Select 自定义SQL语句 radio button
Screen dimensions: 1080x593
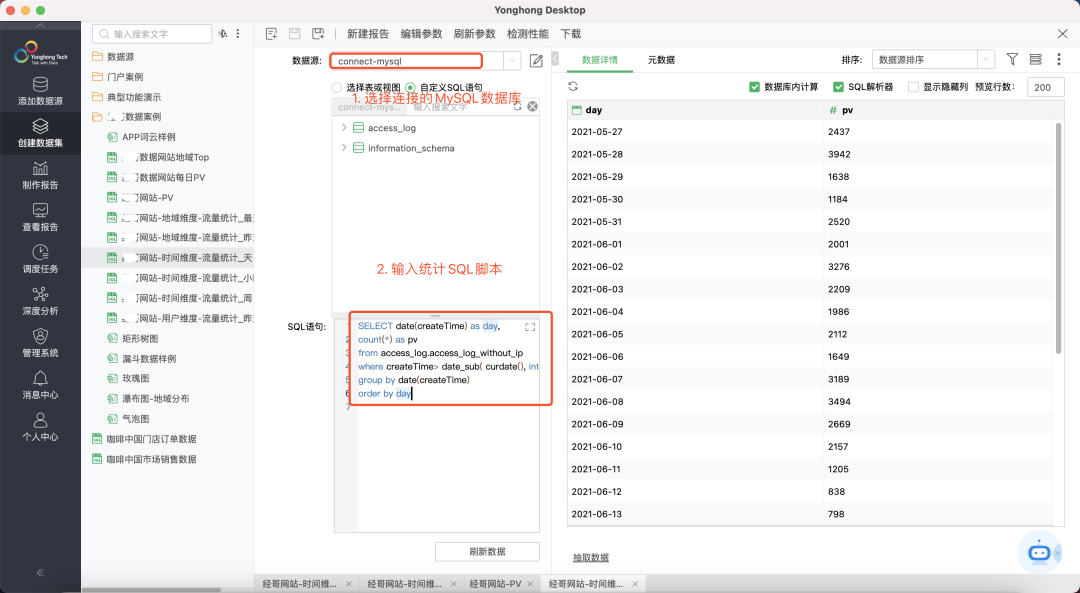[411, 87]
